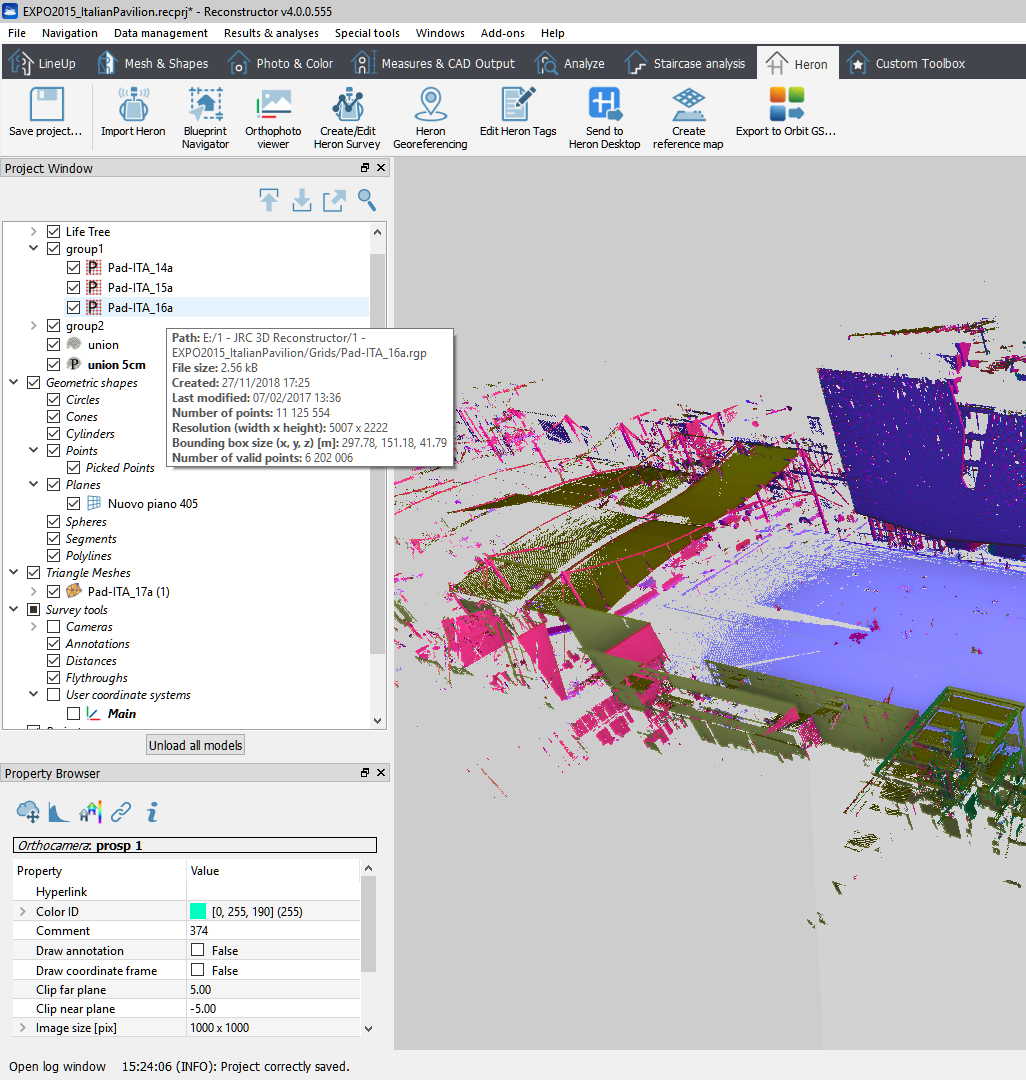Expand the Color ID property row
Viewport: 1026px width, 1080px height.
click(x=23, y=912)
